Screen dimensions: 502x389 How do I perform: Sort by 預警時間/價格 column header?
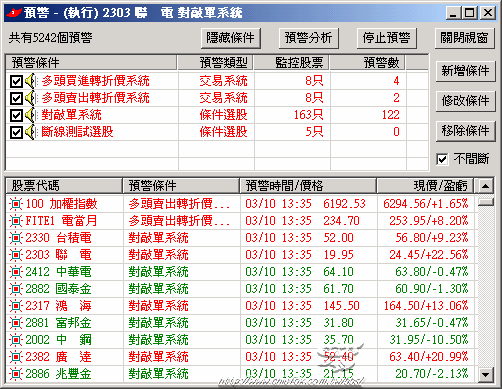pyautogui.click(x=308, y=186)
